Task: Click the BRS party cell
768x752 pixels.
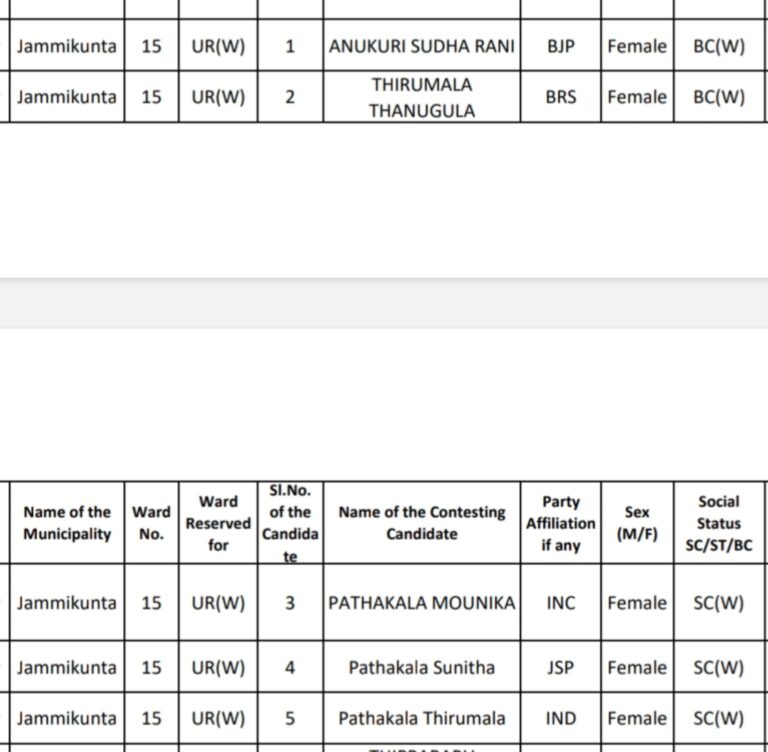Action: point(561,97)
